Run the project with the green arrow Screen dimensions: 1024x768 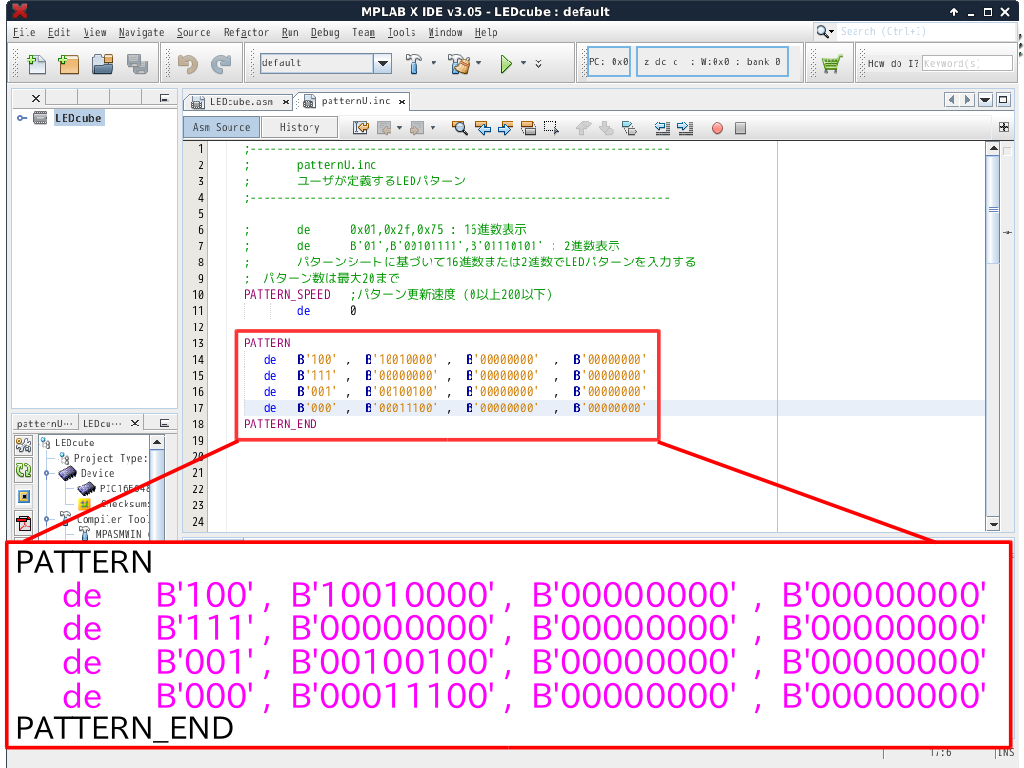click(x=505, y=63)
